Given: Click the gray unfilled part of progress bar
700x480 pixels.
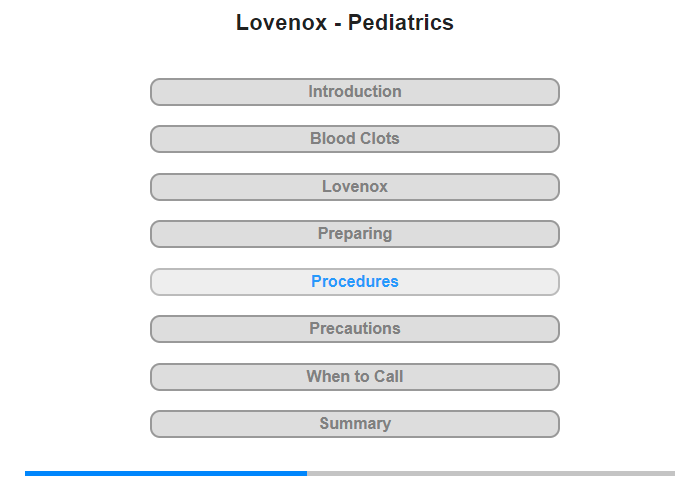Looking at the screenshot, I should (491, 473).
